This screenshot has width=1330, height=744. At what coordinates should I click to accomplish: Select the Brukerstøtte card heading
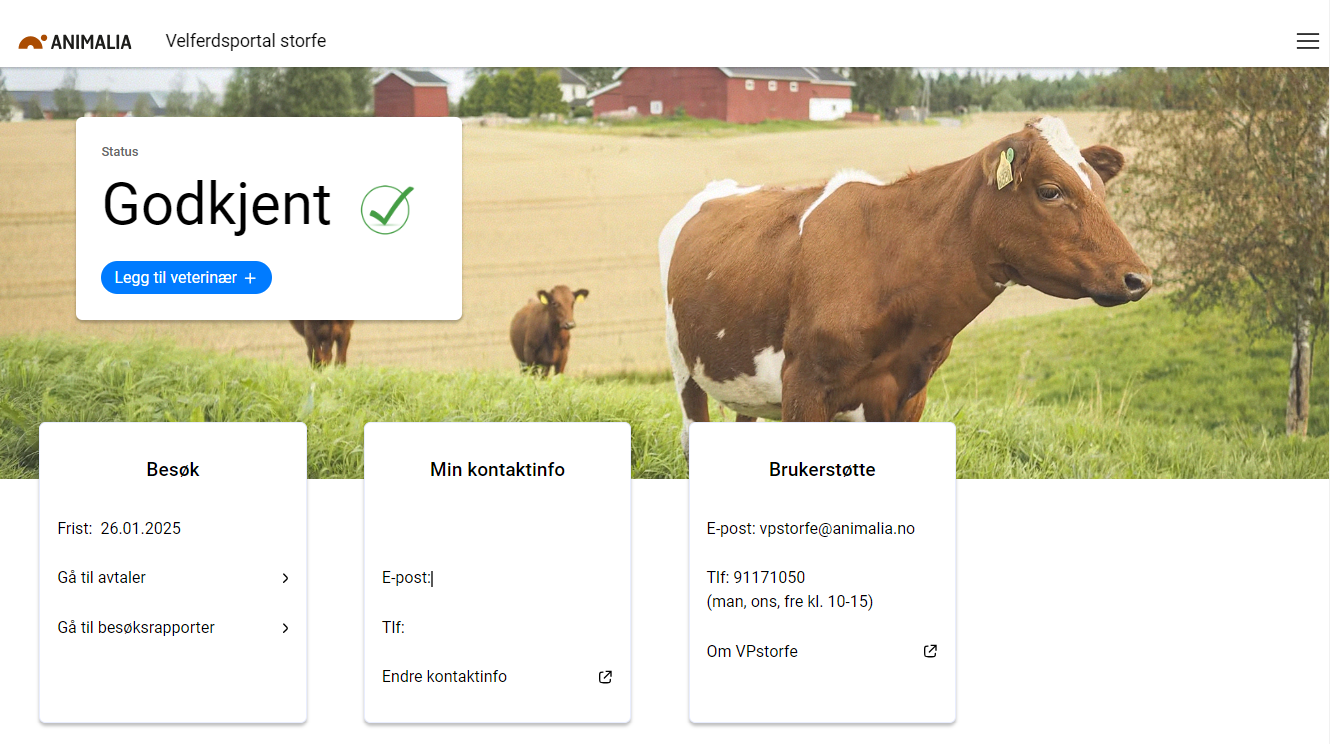click(822, 469)
